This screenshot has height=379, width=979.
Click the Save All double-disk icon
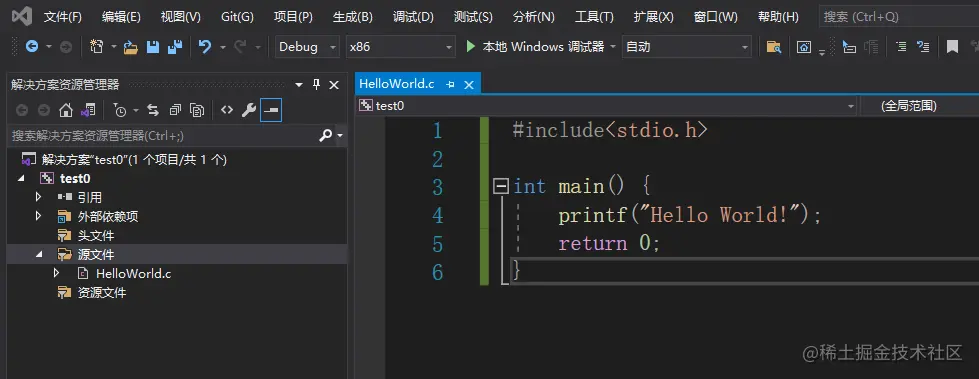point(175,47)
